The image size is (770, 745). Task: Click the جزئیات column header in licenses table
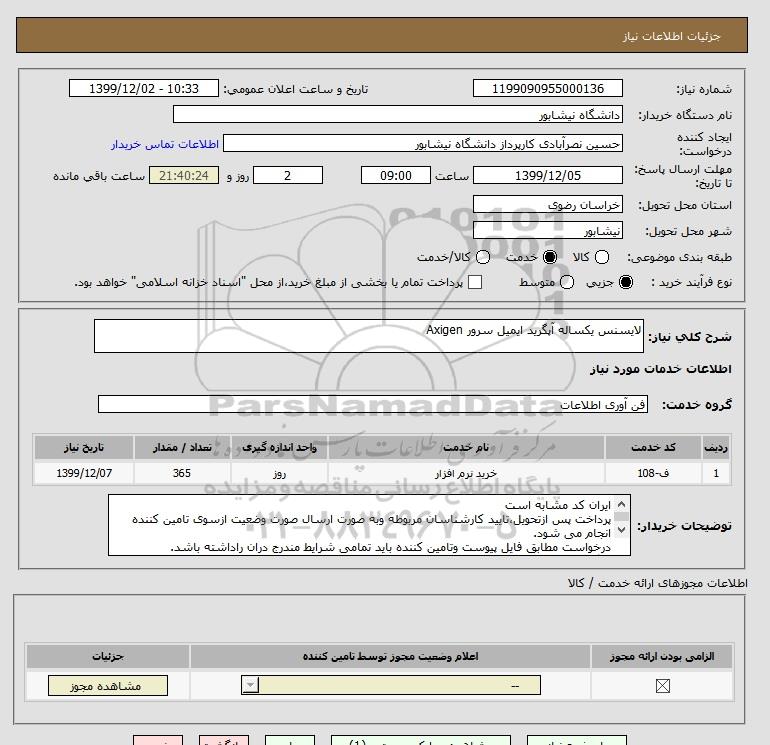pos(108,656)
